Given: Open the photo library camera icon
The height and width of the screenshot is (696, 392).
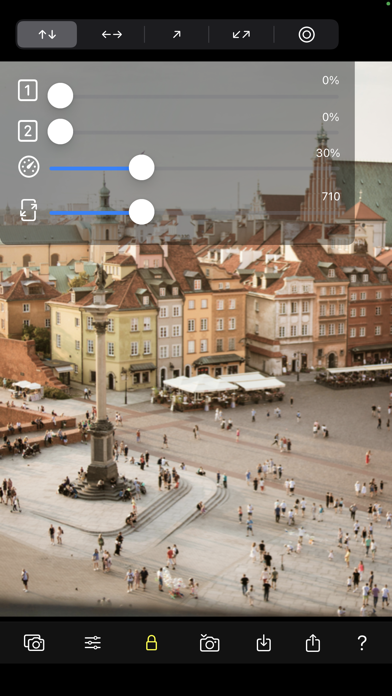Looking at the screenshot, I should pyautogui.click(x=34, y=643).
